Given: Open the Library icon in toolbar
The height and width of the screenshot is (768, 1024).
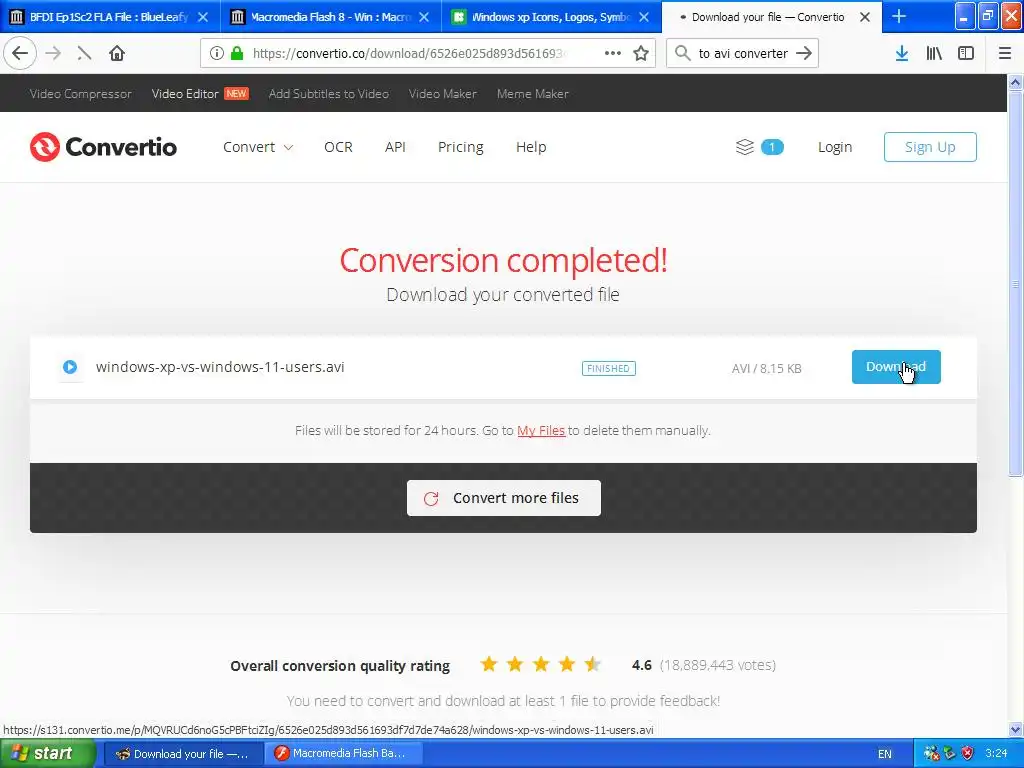Looking at the screenshot, I should [934, 54].
